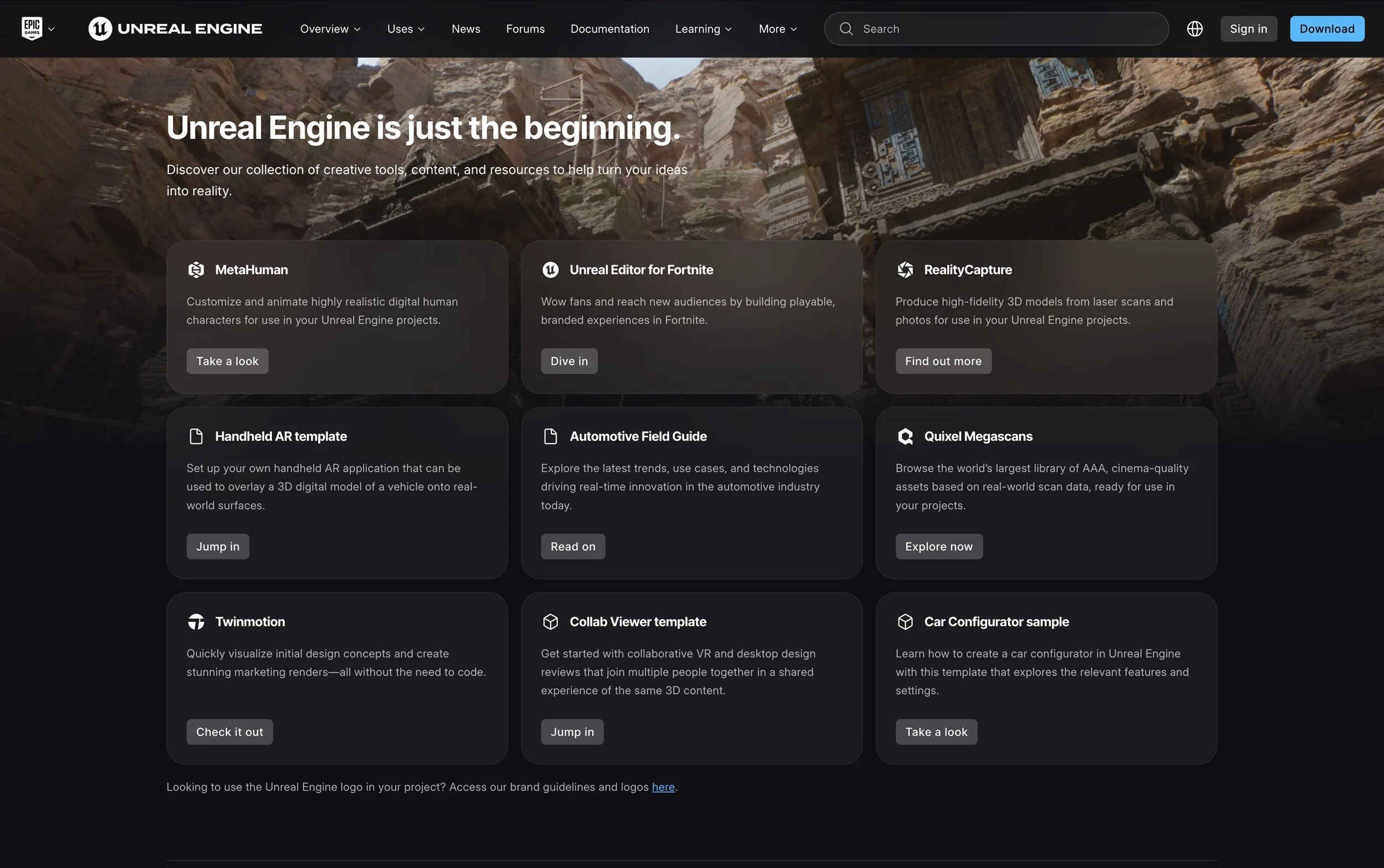
Task: Click the search magnifier icon
Action: coord(846,29)
